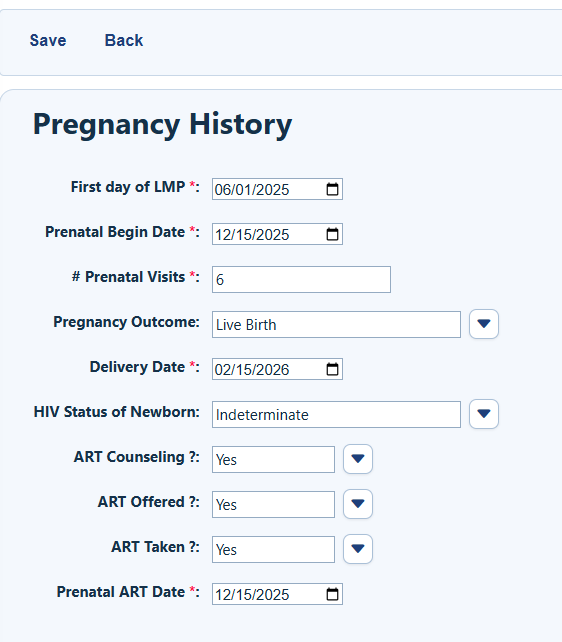Click the Delivery Date text 02/15/2026

pyautogui.click(x=252, y=370)
